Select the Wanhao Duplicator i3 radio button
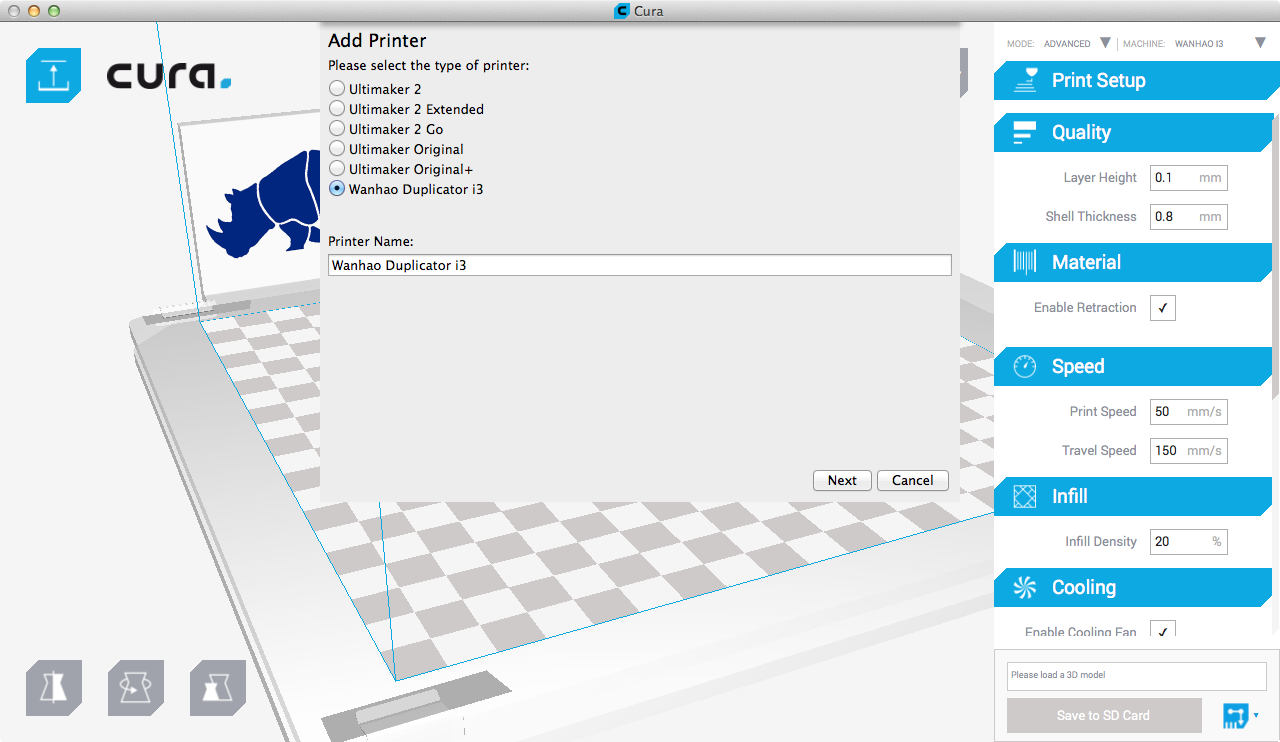Screen dimensions: 1280x742 337,189
